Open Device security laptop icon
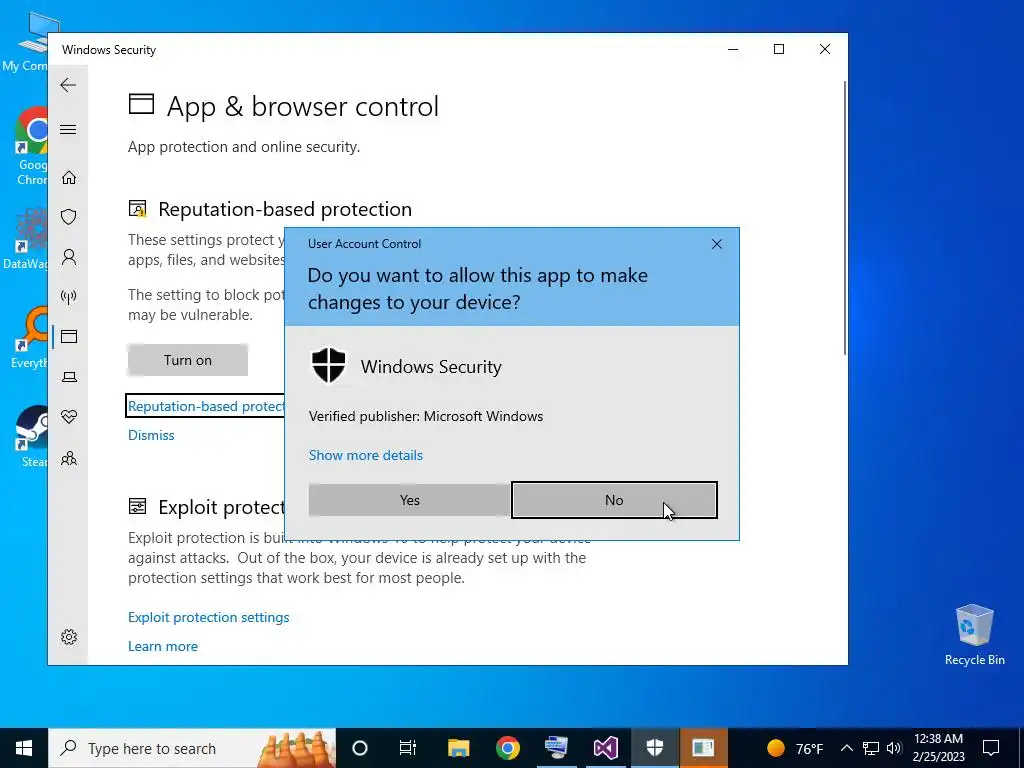 tap(69, 377)
